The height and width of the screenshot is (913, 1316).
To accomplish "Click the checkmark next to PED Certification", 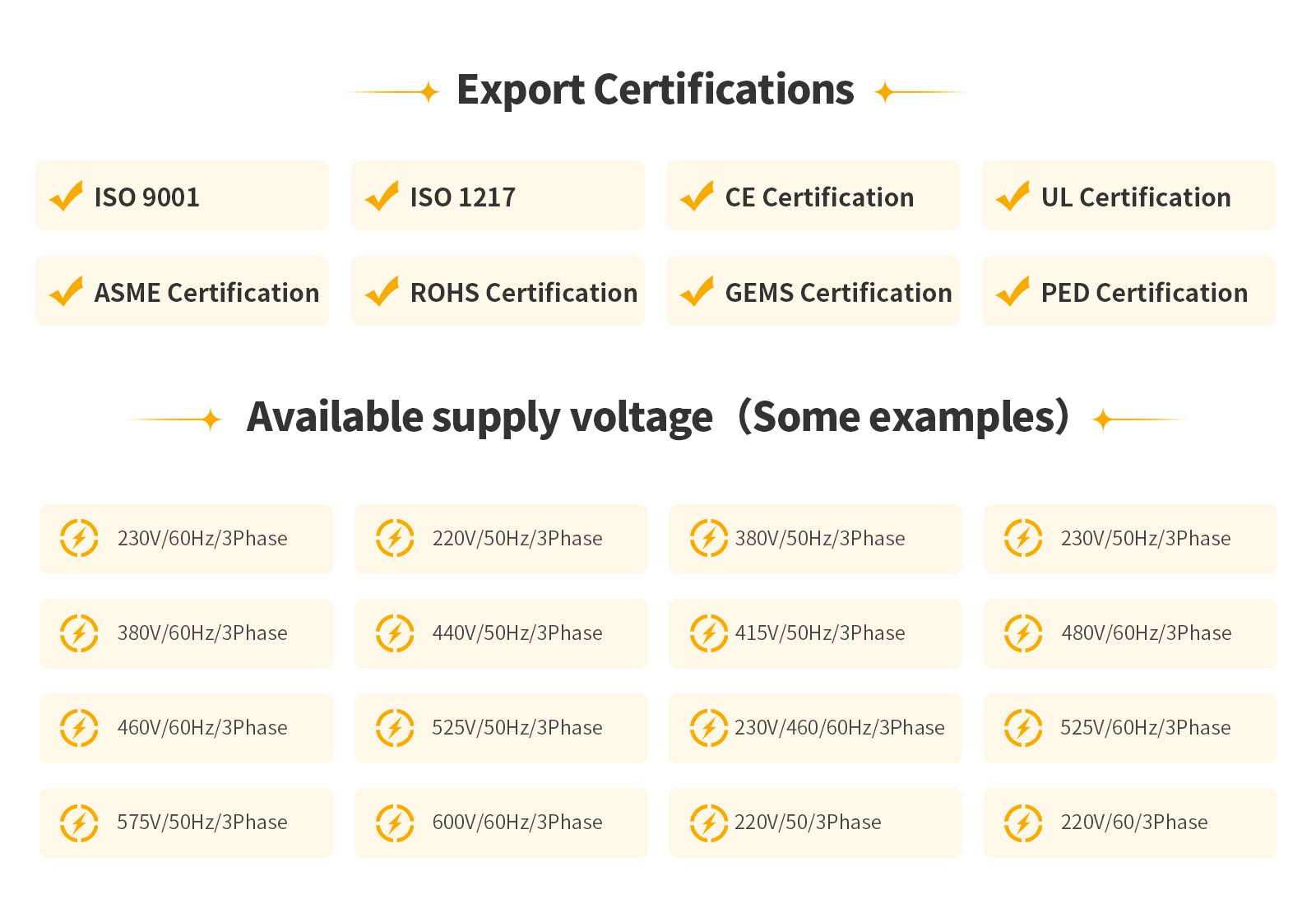I will [x=1013, y=292].
